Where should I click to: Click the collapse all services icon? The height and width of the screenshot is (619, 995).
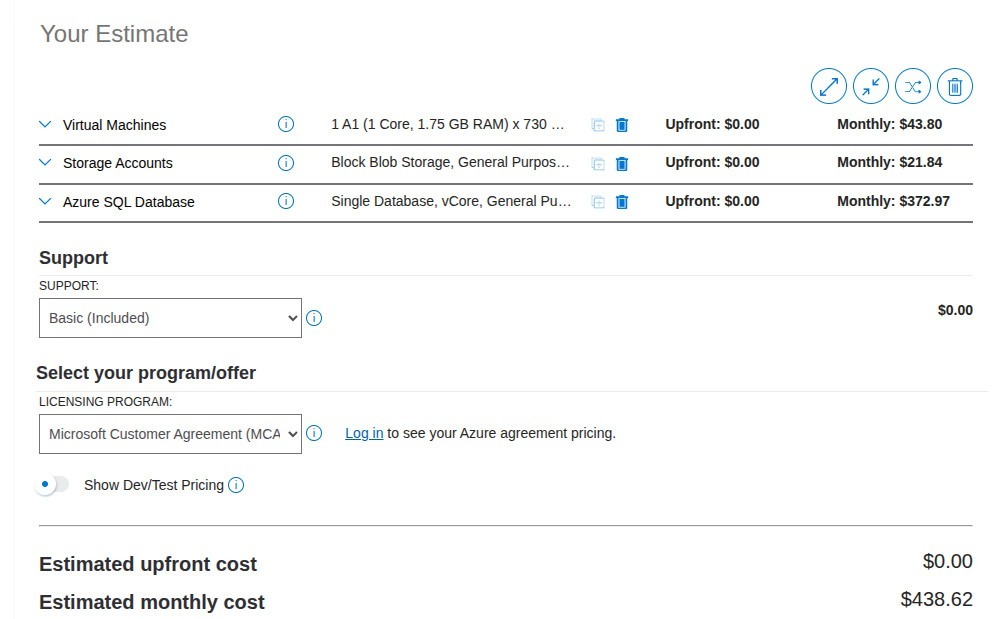(x=870, y=87)
